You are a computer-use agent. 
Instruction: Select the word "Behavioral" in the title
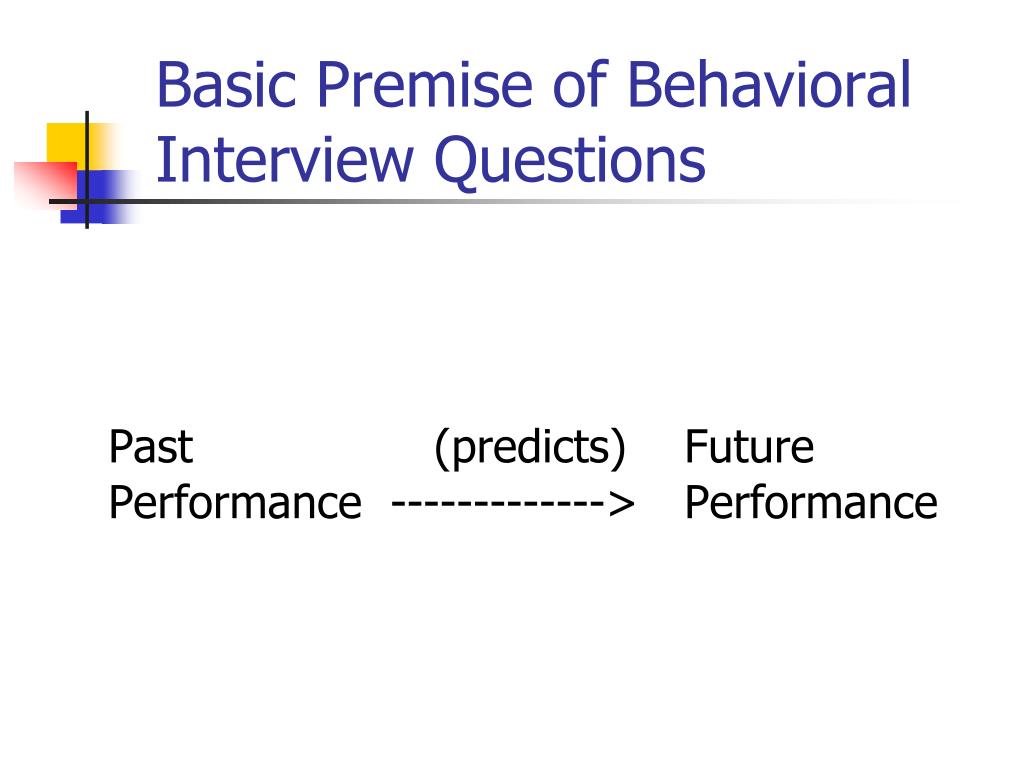[769, 84]
